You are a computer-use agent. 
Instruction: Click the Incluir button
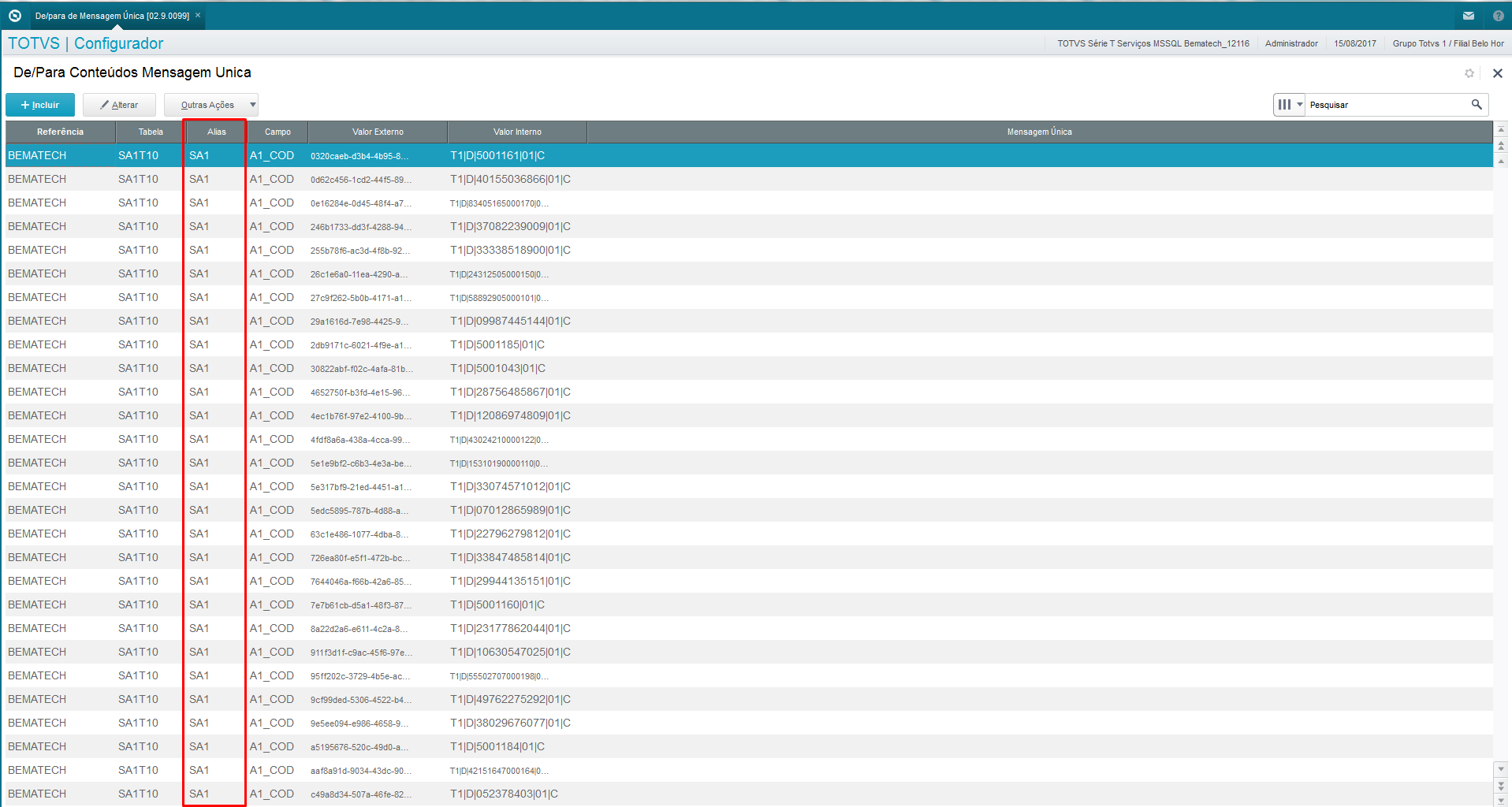click(x=40, y=105)
